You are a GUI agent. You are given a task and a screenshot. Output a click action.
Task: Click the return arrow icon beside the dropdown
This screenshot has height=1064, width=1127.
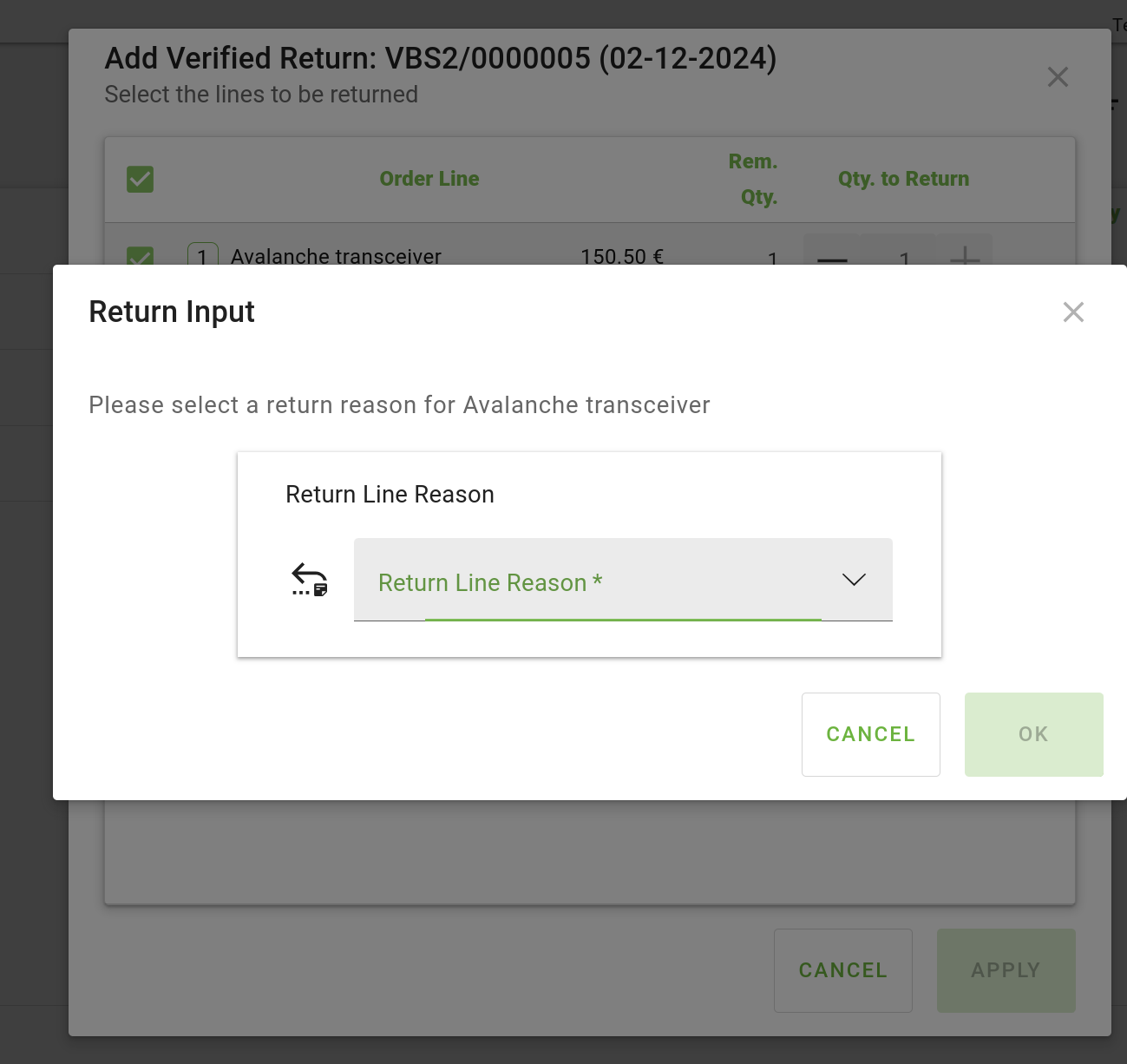coord(310,580)
